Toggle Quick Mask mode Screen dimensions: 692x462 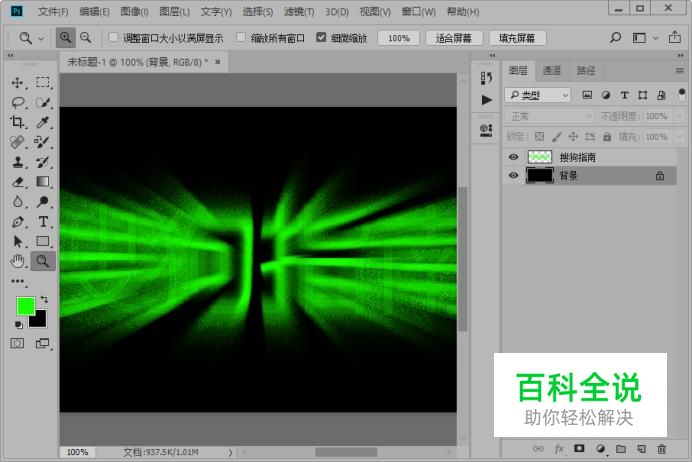tap(18, 343)
